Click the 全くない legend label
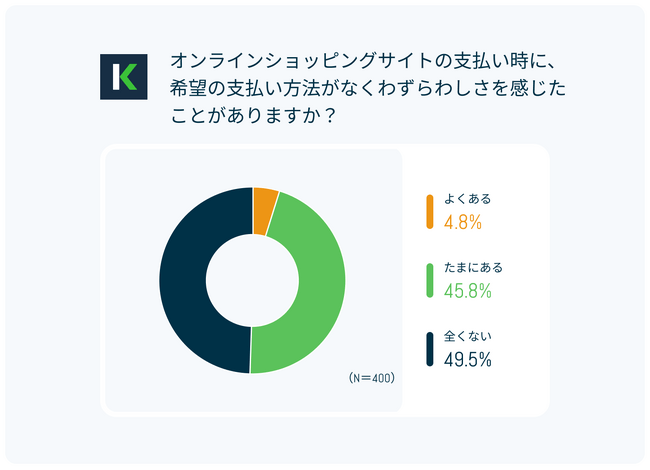The width and height of the screenshot is (650, 470). pos(468,336)
